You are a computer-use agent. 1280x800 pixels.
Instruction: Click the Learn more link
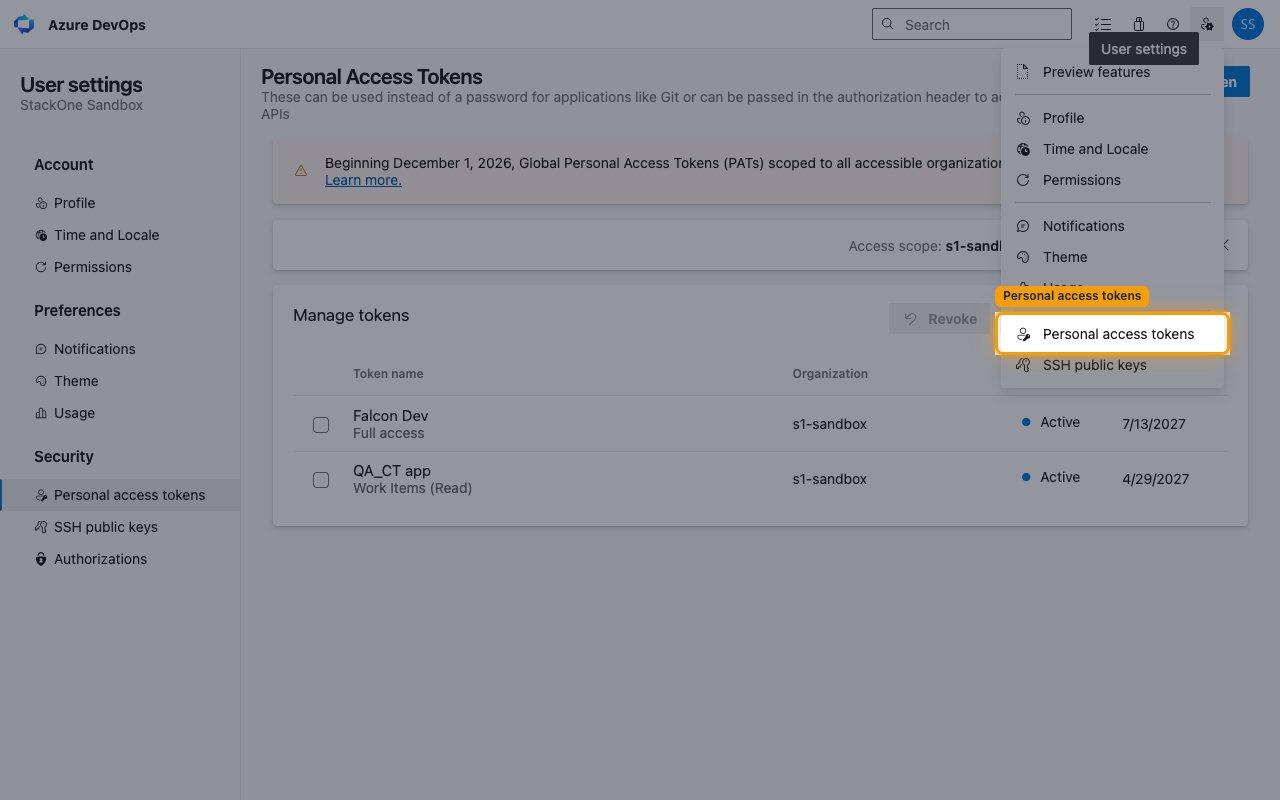(363, 180)
